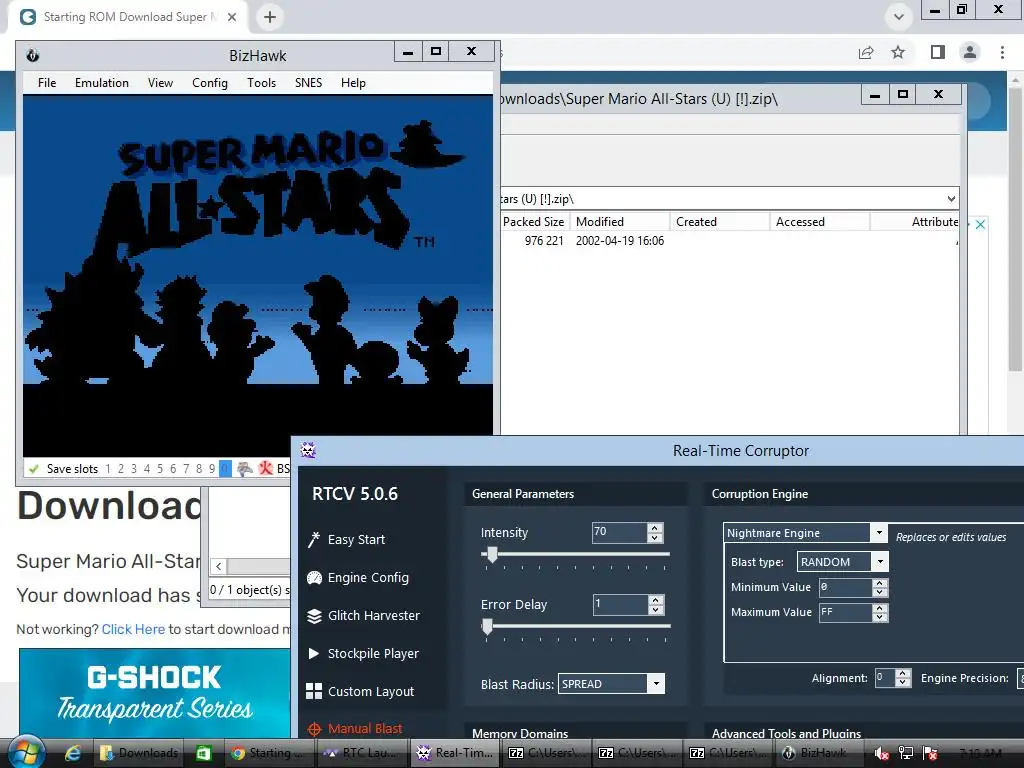Open the Chrome profile avatar icon
Screen dimensions: 1024x768
coord(970,52)
